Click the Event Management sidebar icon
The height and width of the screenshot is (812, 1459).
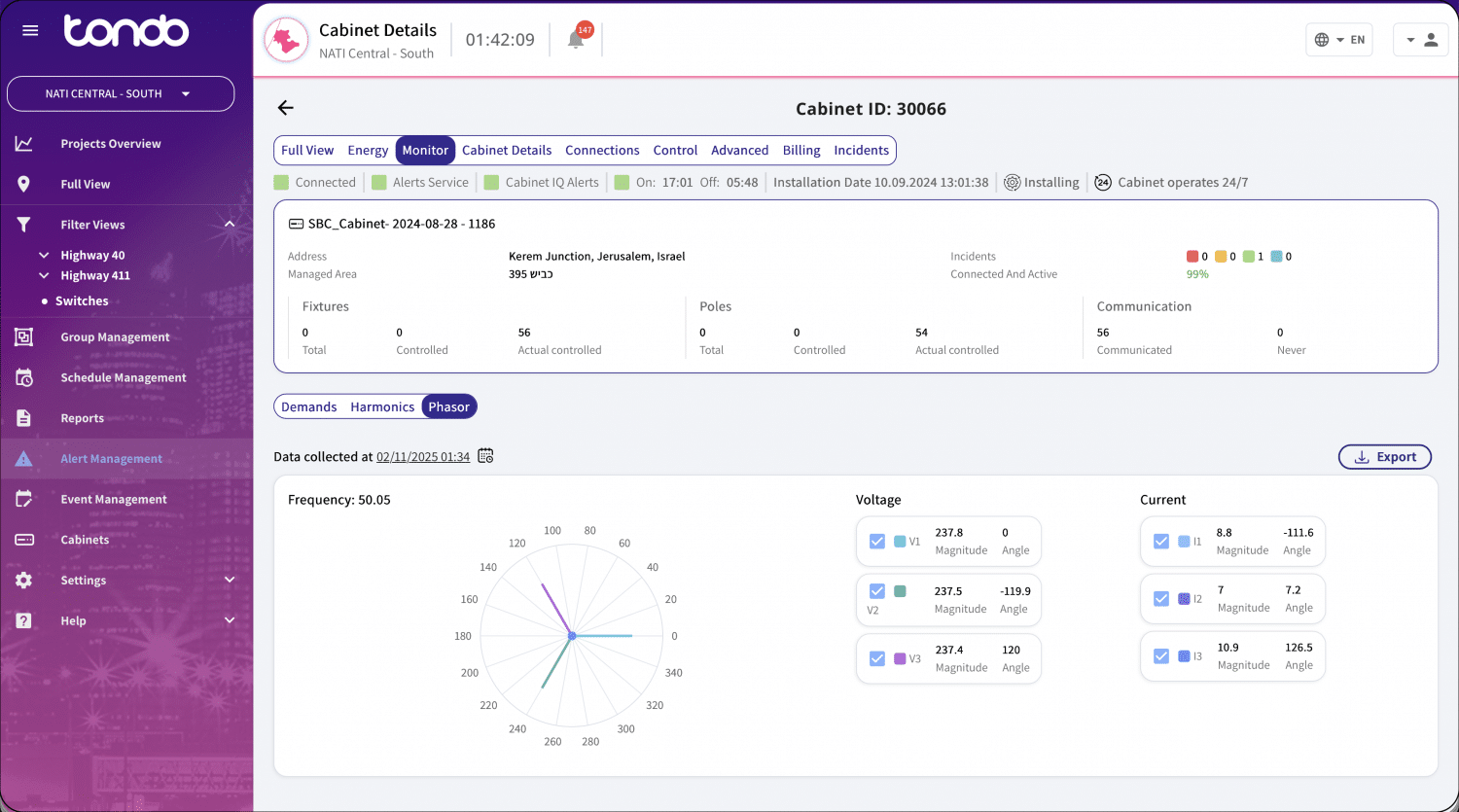pyautogui.click(x=24, y=499)
